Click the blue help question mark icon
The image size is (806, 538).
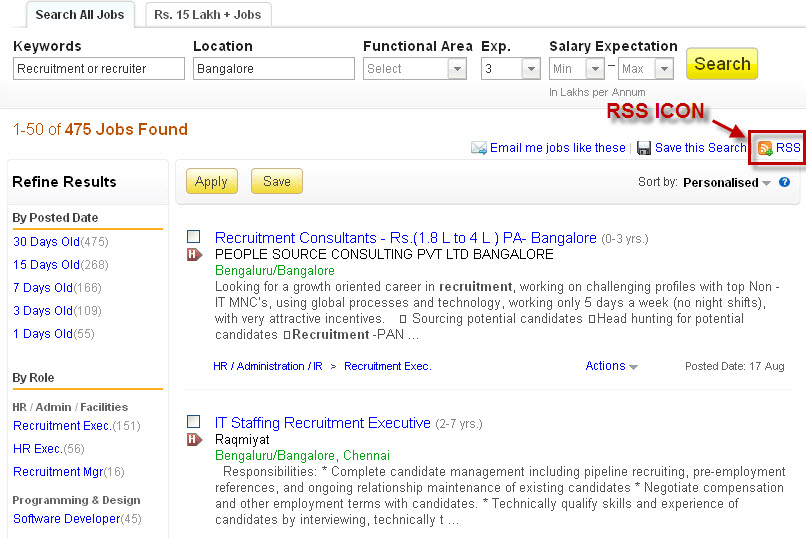pyautogui.click(x=784, y=182)
